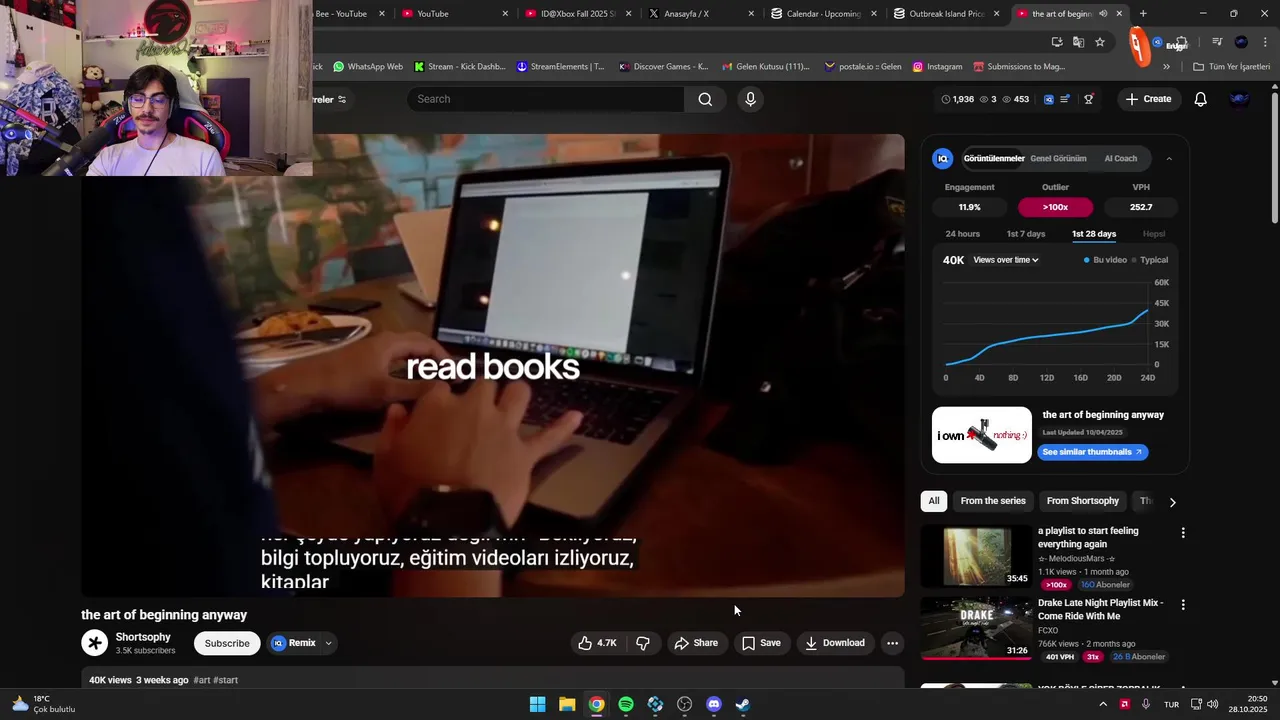Open the YouTube account avatar menu

[1239, 99]
